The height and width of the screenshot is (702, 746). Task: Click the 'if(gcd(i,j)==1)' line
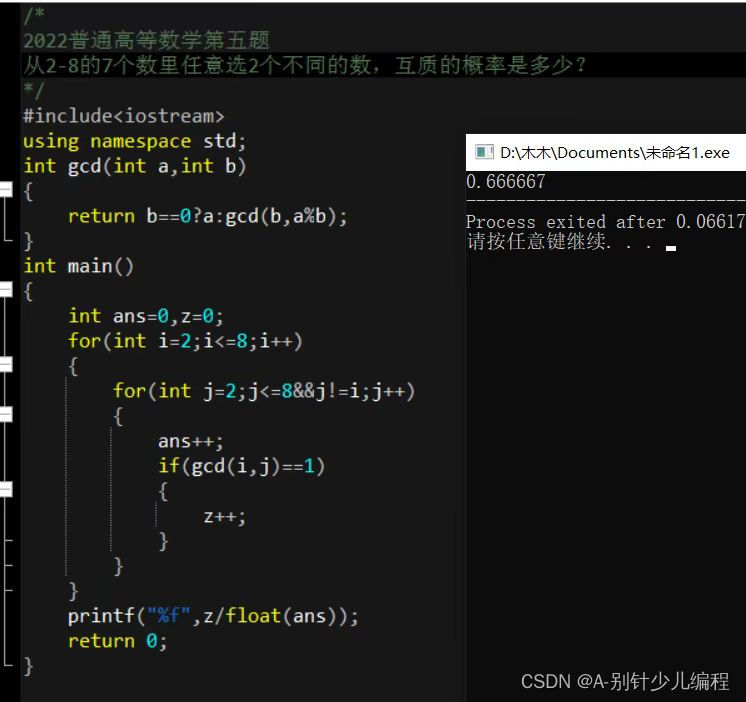(242, 466)
